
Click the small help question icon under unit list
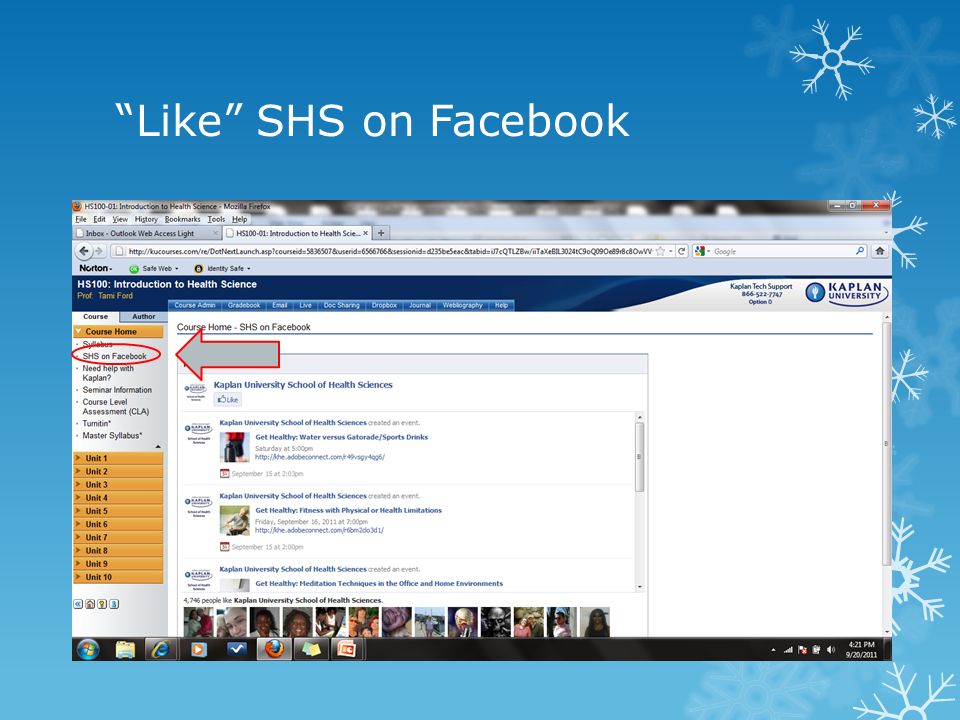pos(102,604)
